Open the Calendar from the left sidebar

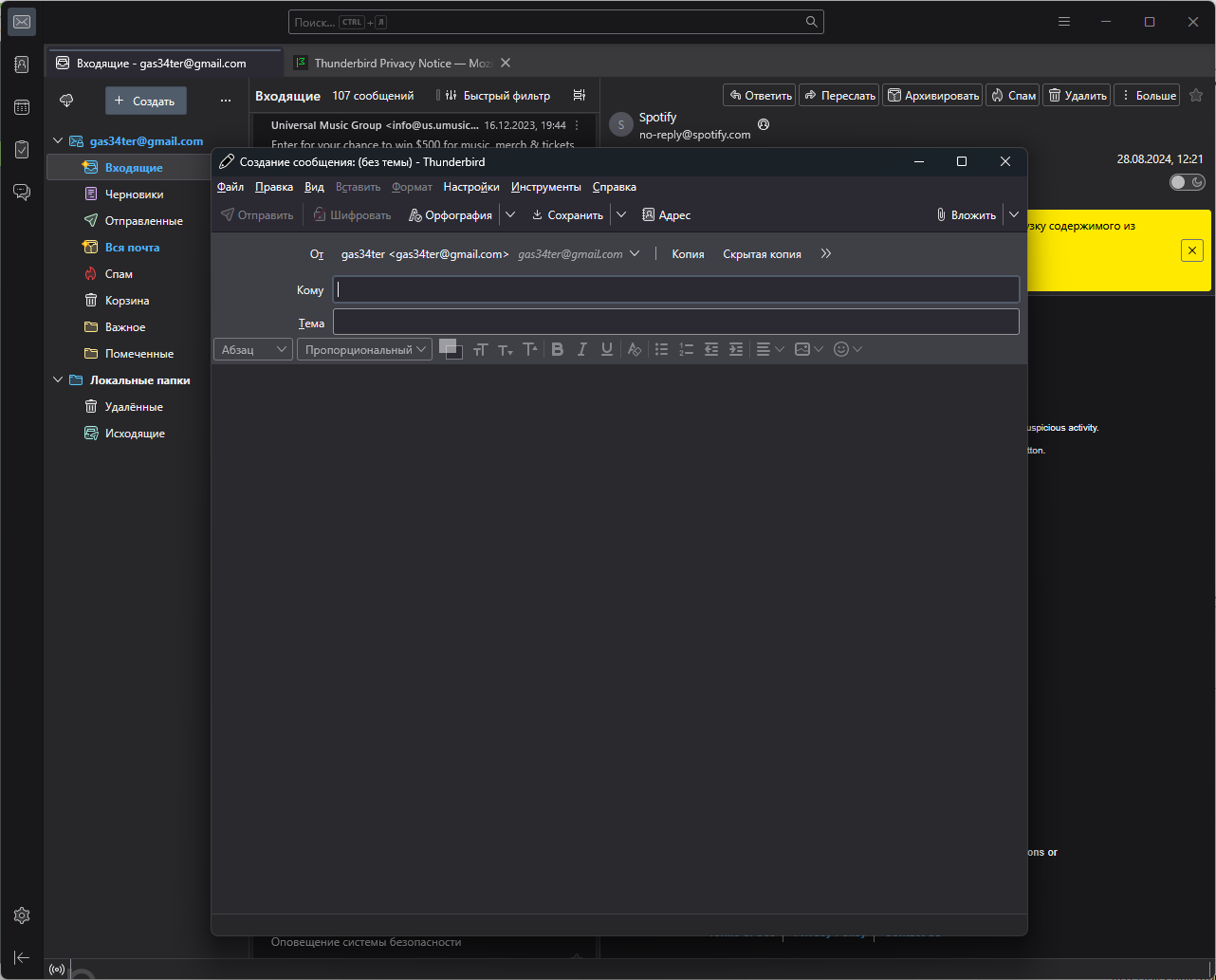22,107
